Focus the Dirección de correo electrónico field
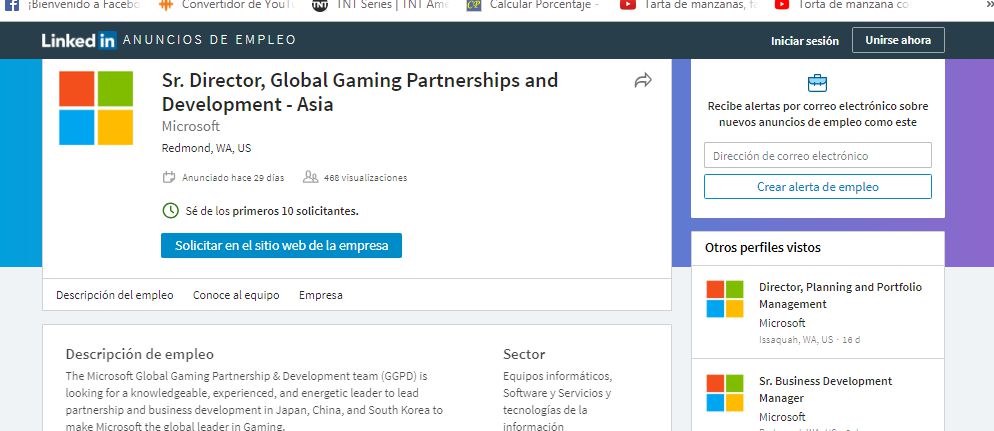994x431 pixels. [817, 156]
